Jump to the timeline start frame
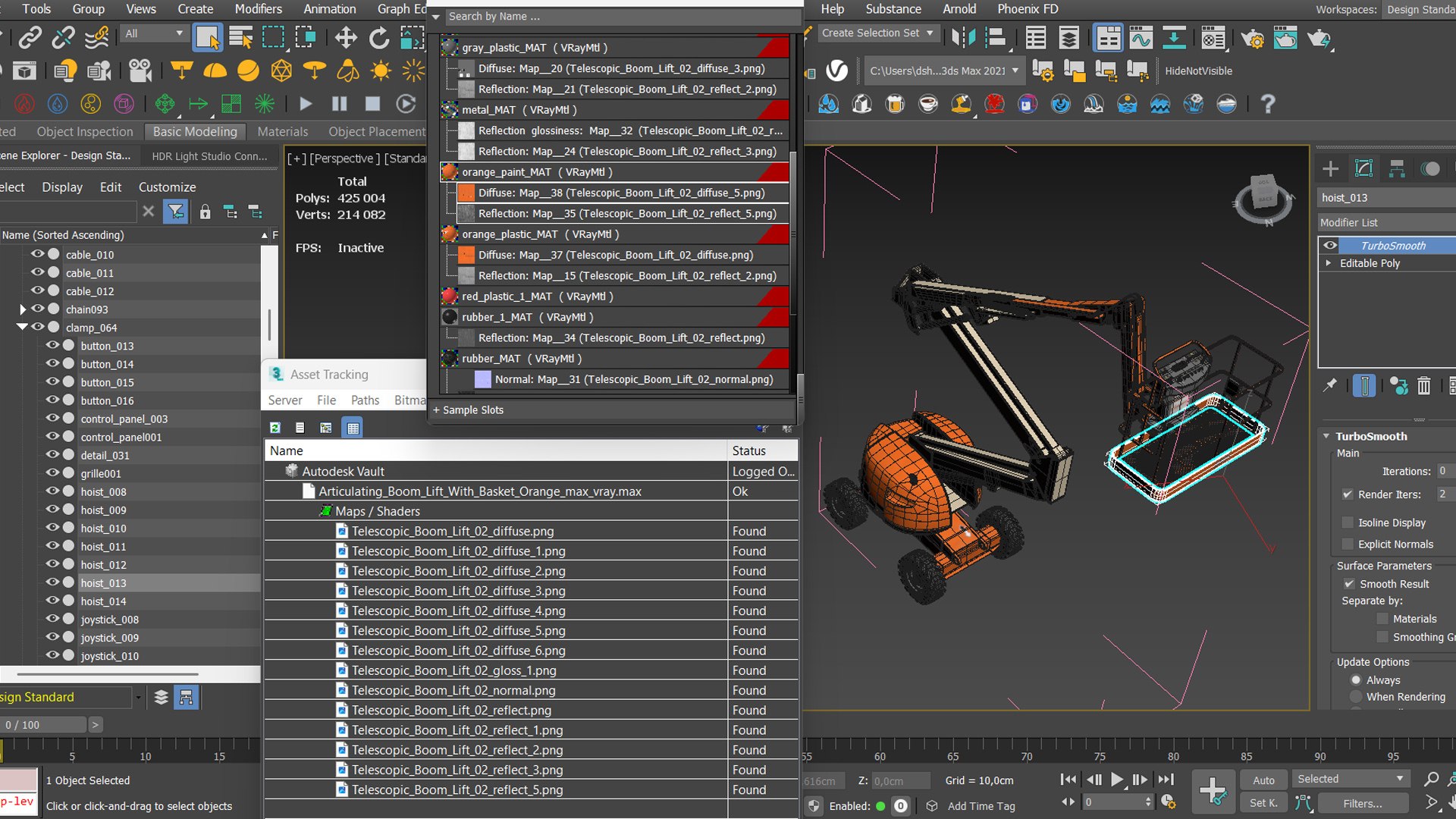This screenshot has width=1456, height=819. point(1068,780)
